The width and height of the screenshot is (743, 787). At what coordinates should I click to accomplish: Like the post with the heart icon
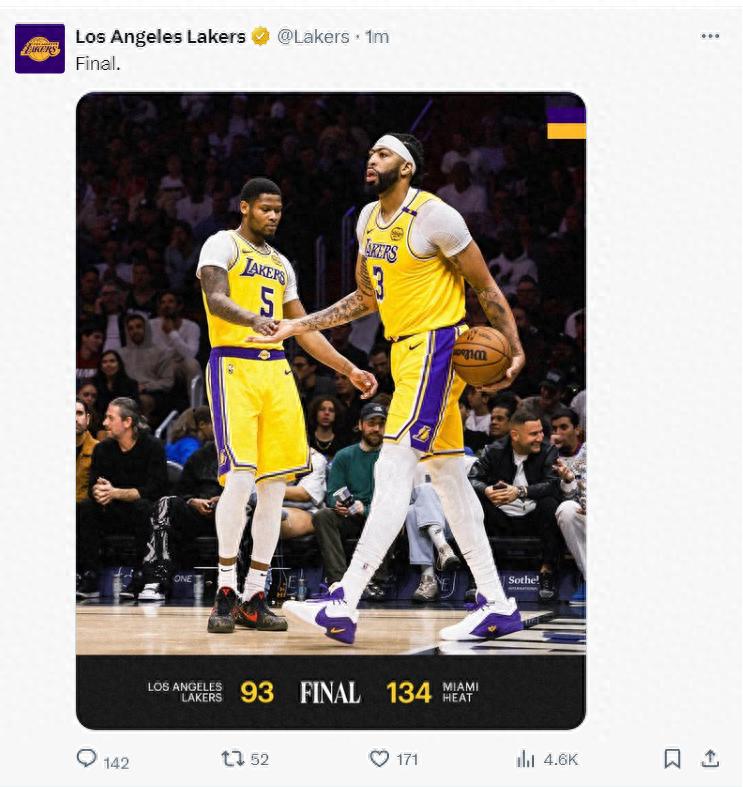pos(379,759)
